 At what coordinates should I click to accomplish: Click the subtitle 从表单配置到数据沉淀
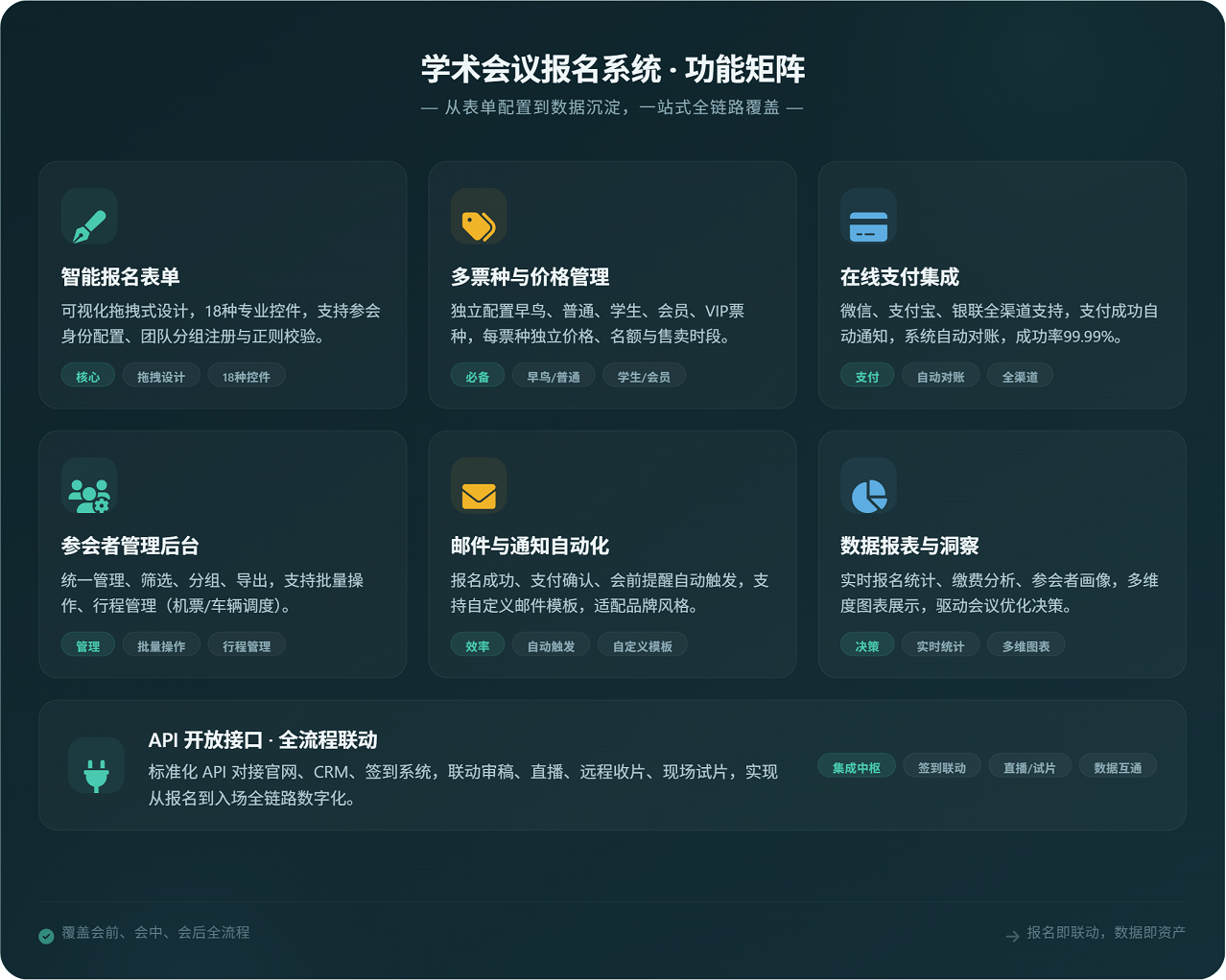pyautogui.click(x=612, y=107)
